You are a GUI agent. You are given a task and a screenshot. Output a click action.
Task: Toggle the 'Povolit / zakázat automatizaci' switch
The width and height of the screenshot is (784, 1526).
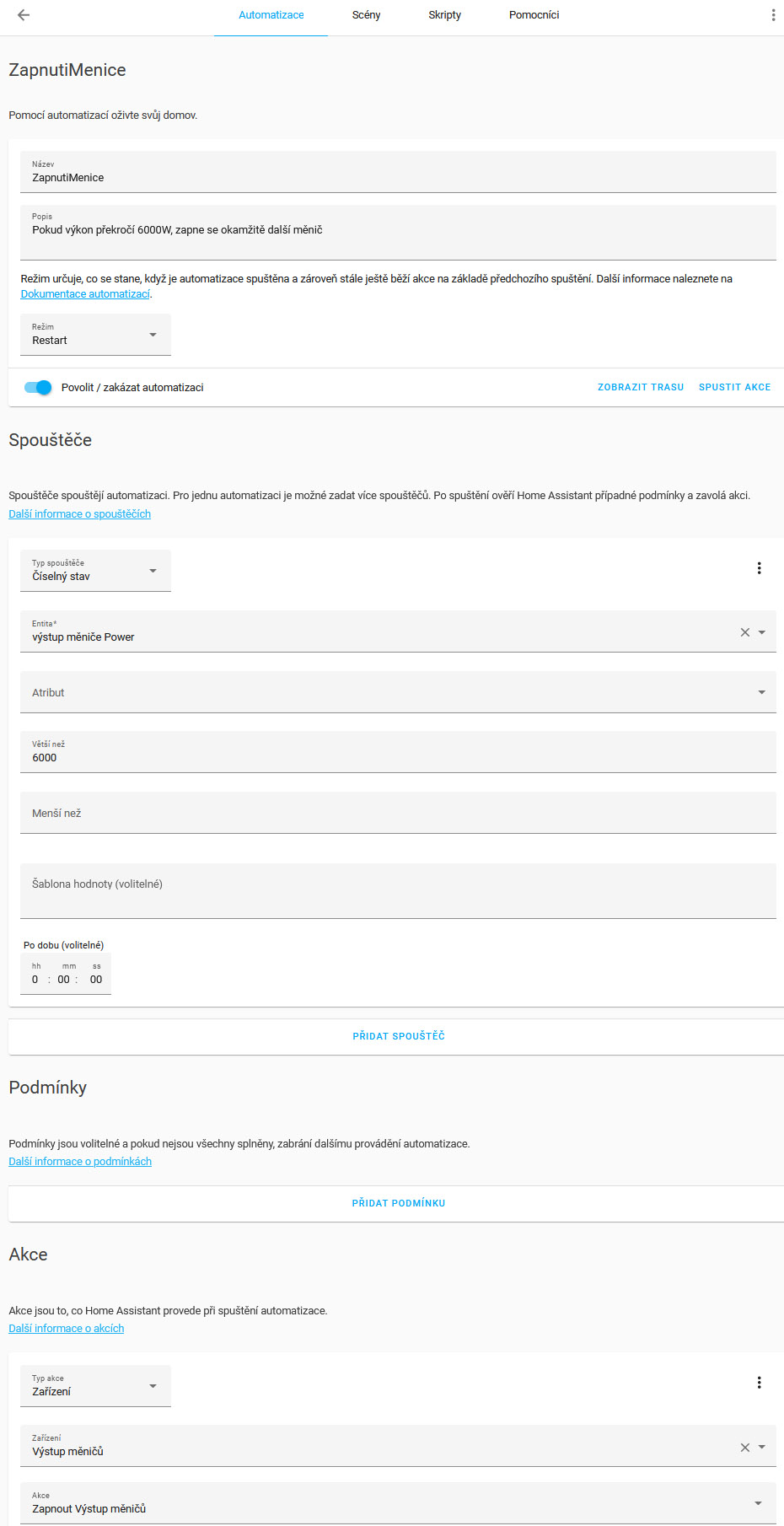(x=38, y=388)
